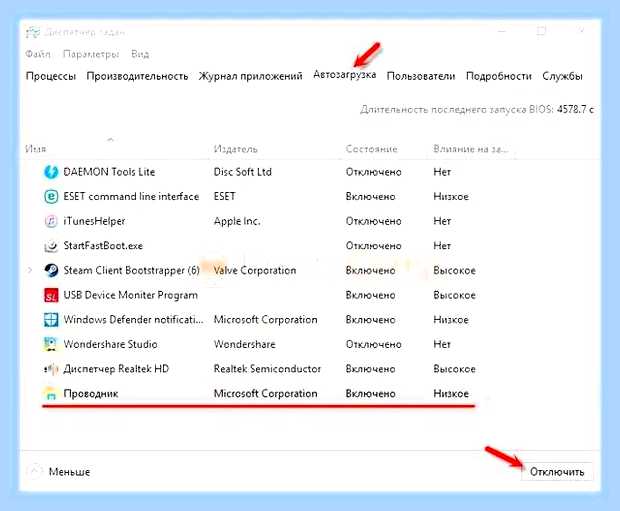
Task: Select the DAEMON Tools Lite row name
Action: click(x=109, y=172)
